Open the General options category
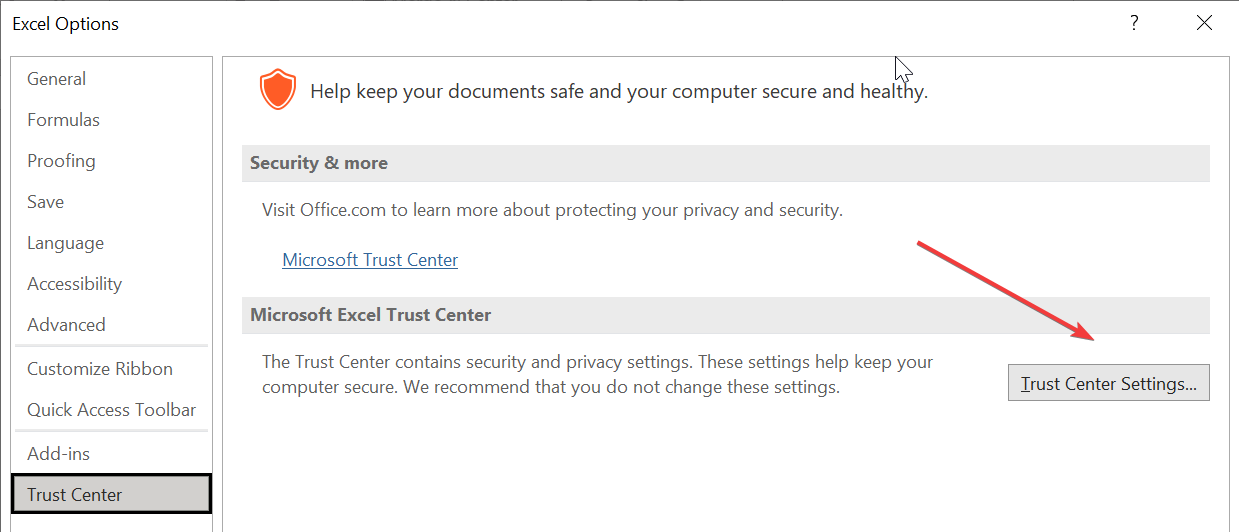 point(56,79)
